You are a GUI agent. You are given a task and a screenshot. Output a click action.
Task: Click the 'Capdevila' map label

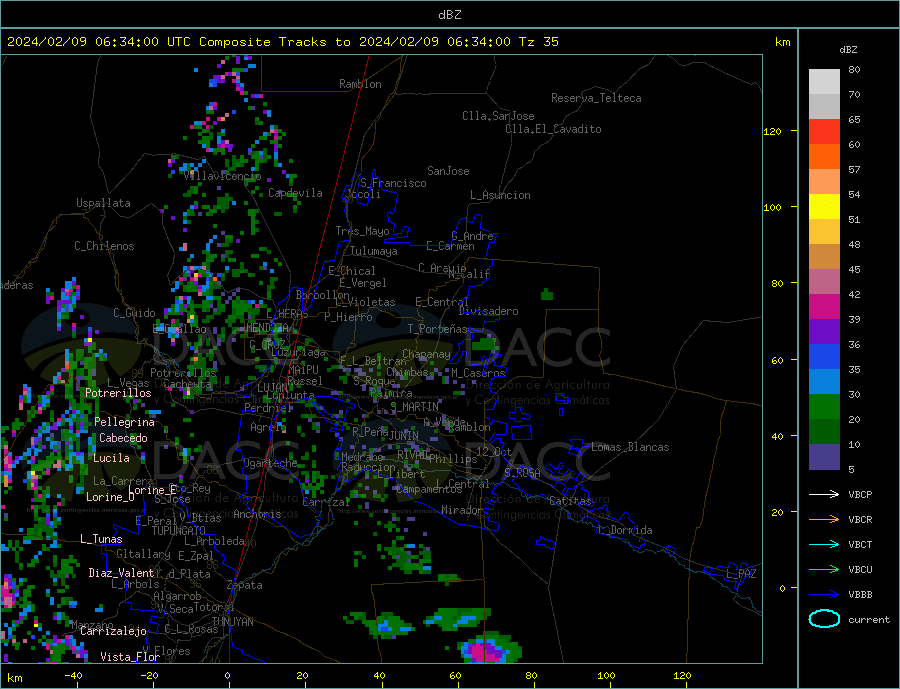295,193
